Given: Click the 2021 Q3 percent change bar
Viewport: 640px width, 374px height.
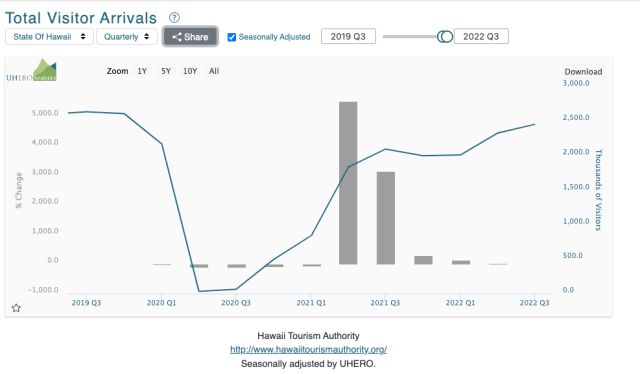Looking at the screenshot, I should point(386,218).
